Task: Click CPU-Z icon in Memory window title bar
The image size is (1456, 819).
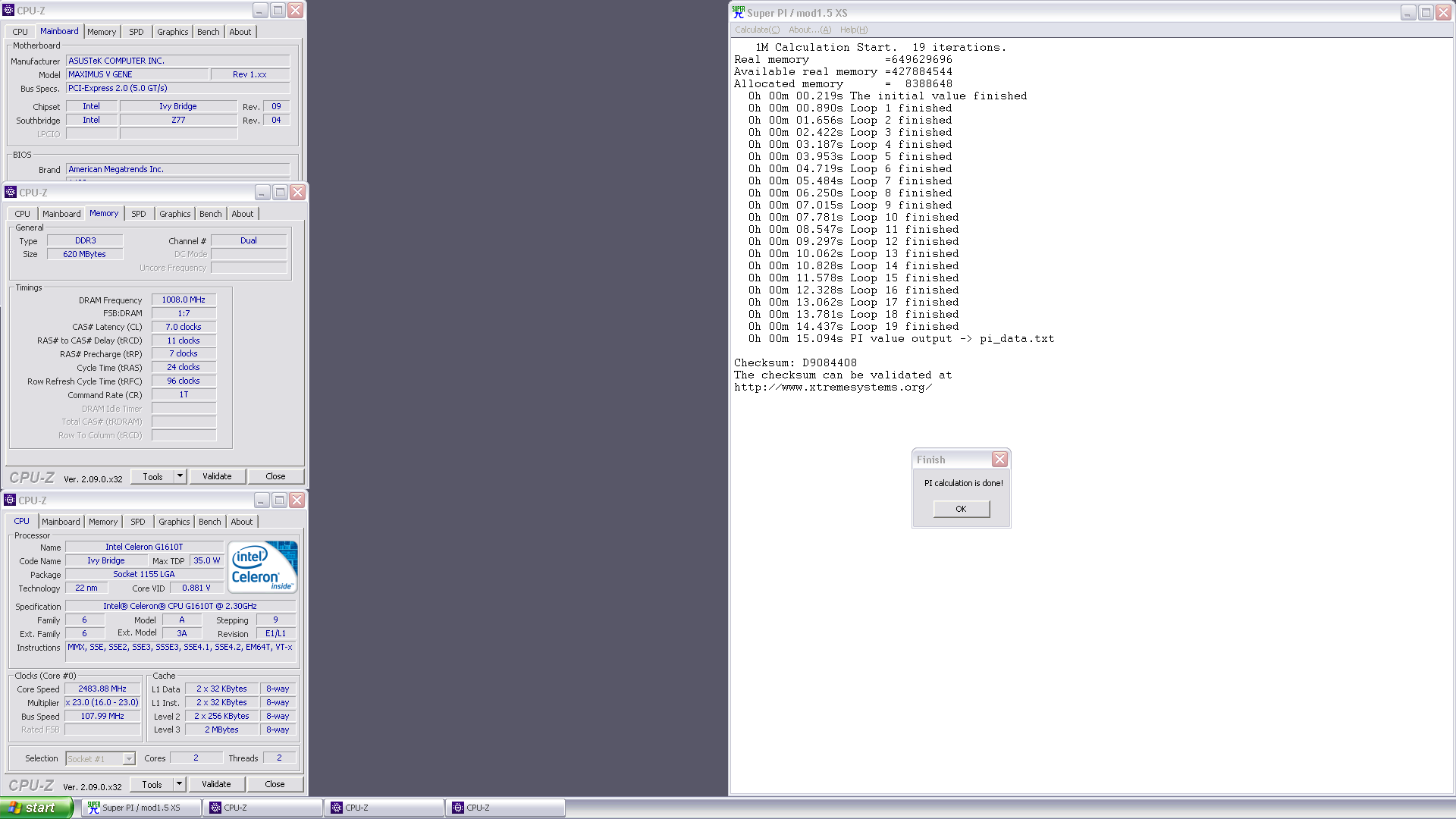Action: pyautogui.click(x=11, y=192)
